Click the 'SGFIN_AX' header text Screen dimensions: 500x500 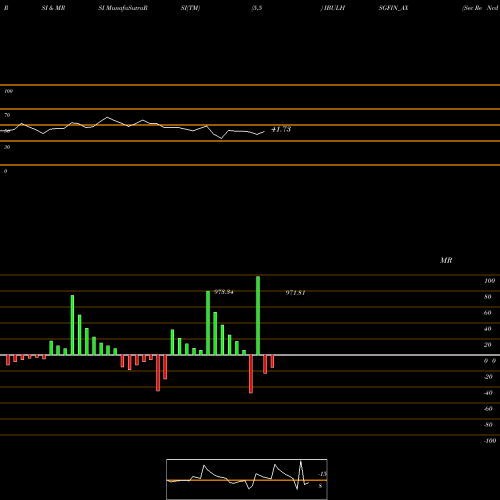point(393,8)
